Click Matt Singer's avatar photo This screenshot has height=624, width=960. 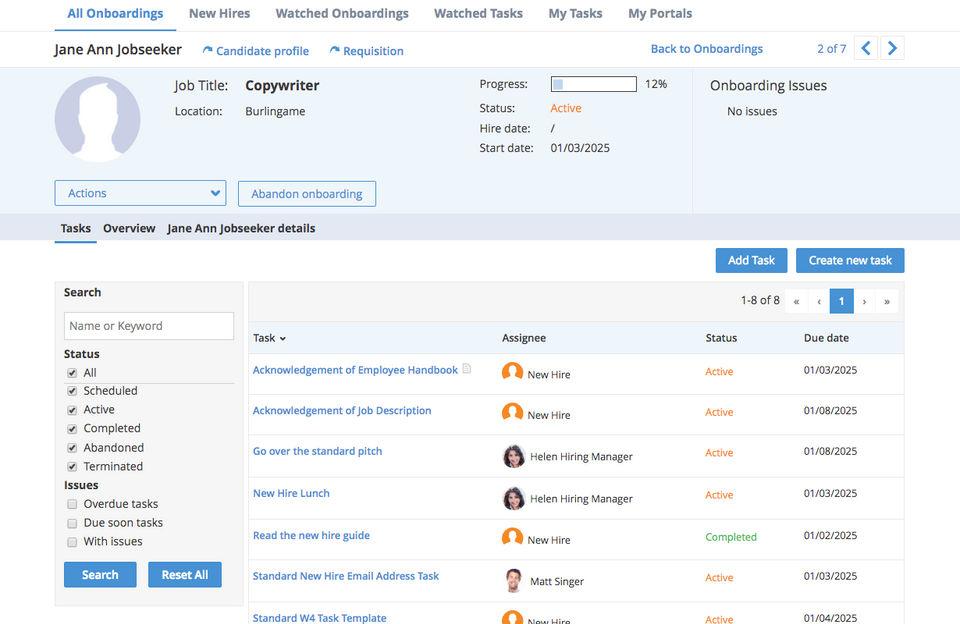click(x=513, y=580)
